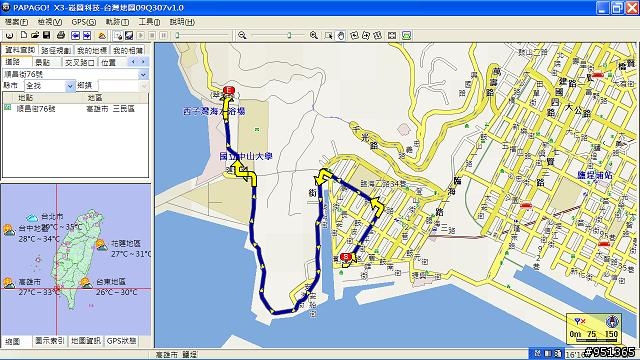Click the orange landmark icon in the toolbar

(x=102, y=36)
